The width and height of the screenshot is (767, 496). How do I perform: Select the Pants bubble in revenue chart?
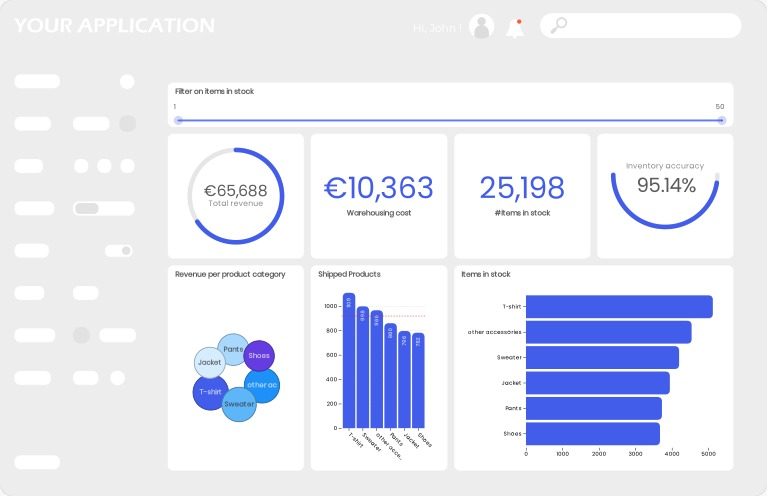click(x=231, y=347)
